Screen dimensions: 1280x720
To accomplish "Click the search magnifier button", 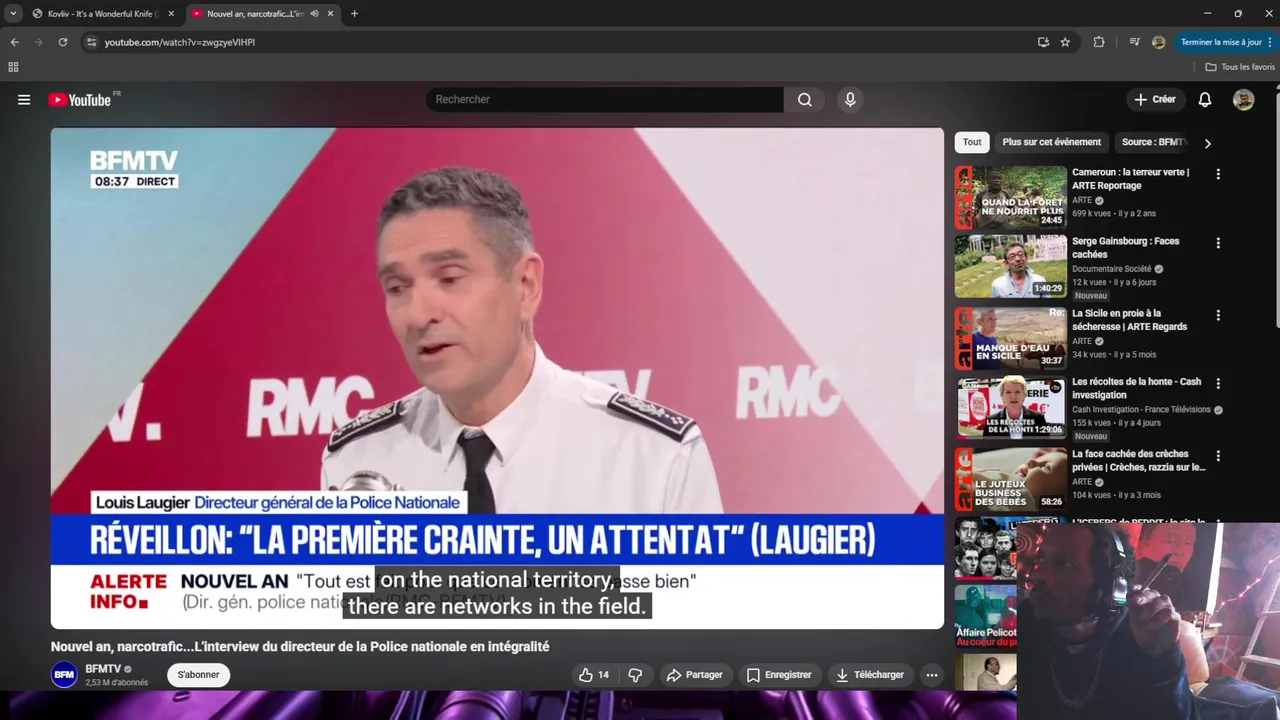I will tap(805, 100).
